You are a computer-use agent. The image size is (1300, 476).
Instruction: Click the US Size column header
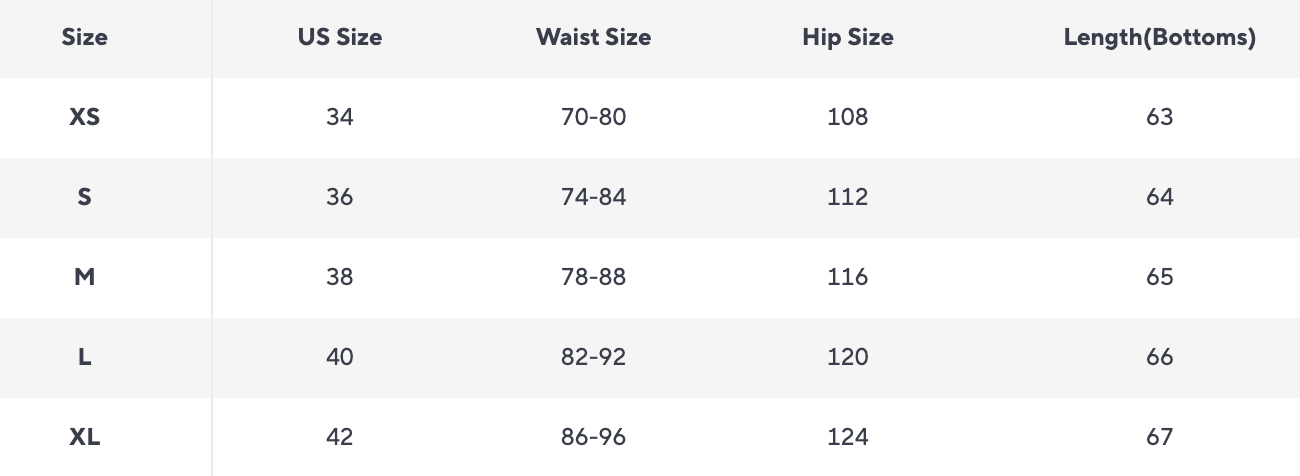coord(340,38)
